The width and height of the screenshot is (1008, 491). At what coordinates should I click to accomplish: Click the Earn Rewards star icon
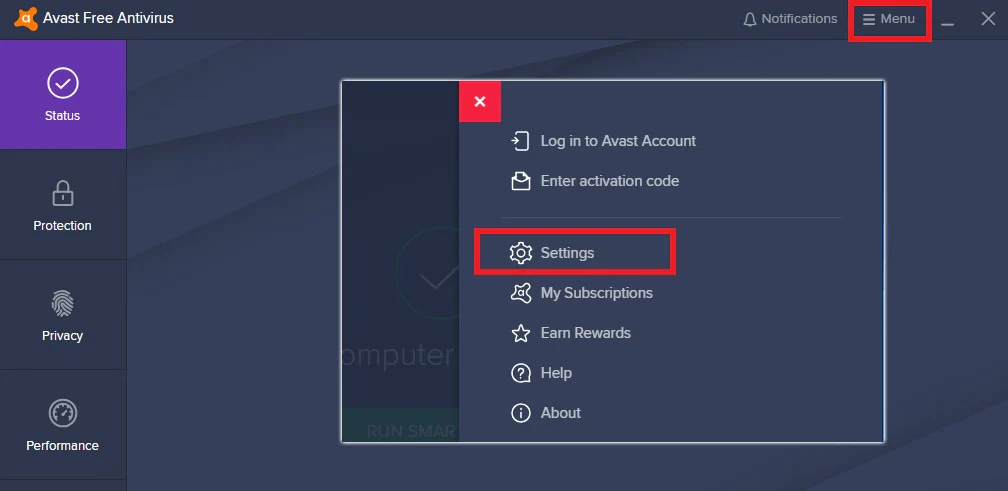pos(521,333)
